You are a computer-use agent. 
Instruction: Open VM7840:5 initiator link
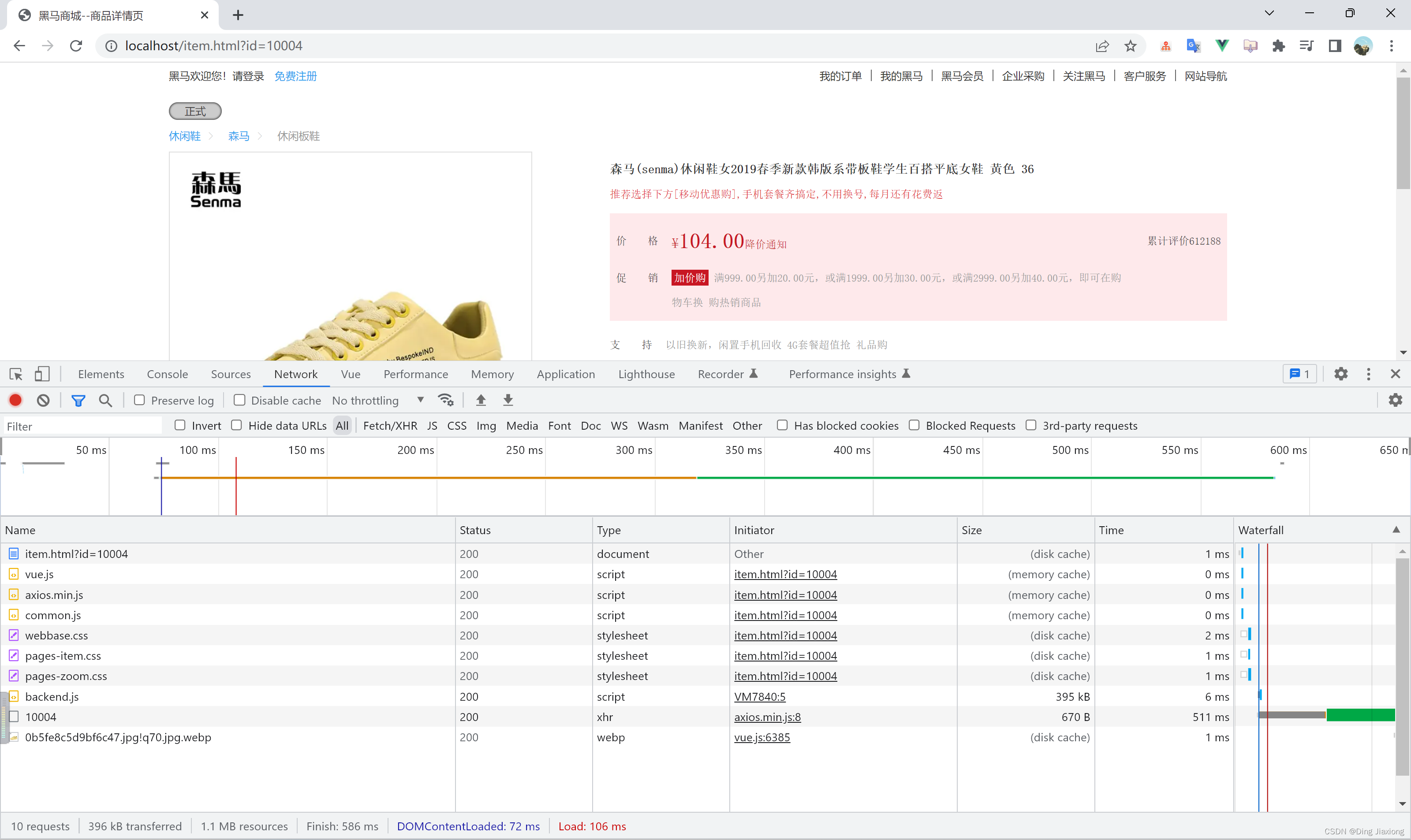click(x=759, y=696)
